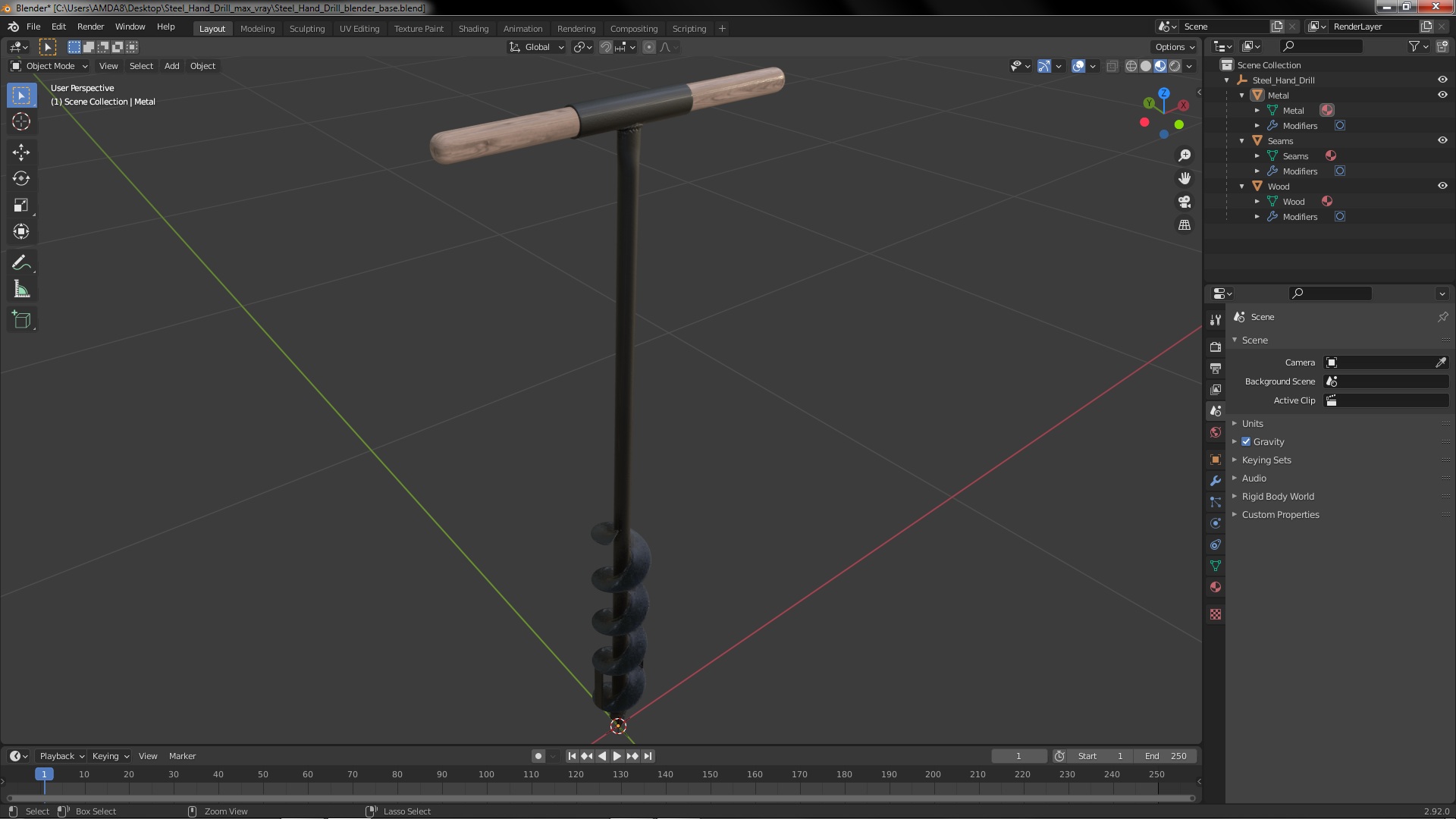The width and height of the screenshot is (1456, 819).
Task: Click frame 100 on the timeline
Action: coord(486,775)
